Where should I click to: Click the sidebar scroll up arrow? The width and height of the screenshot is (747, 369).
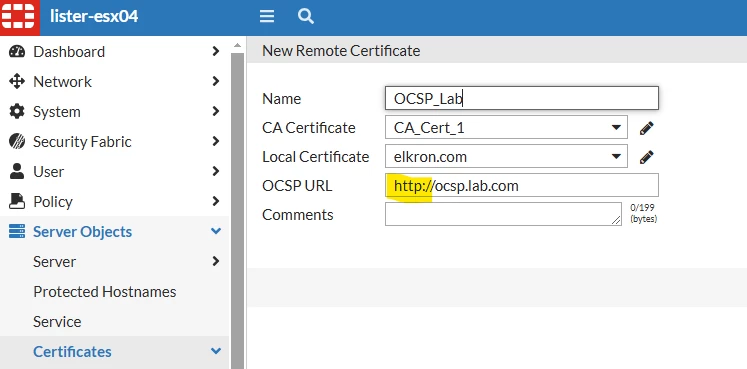point(237,46)
